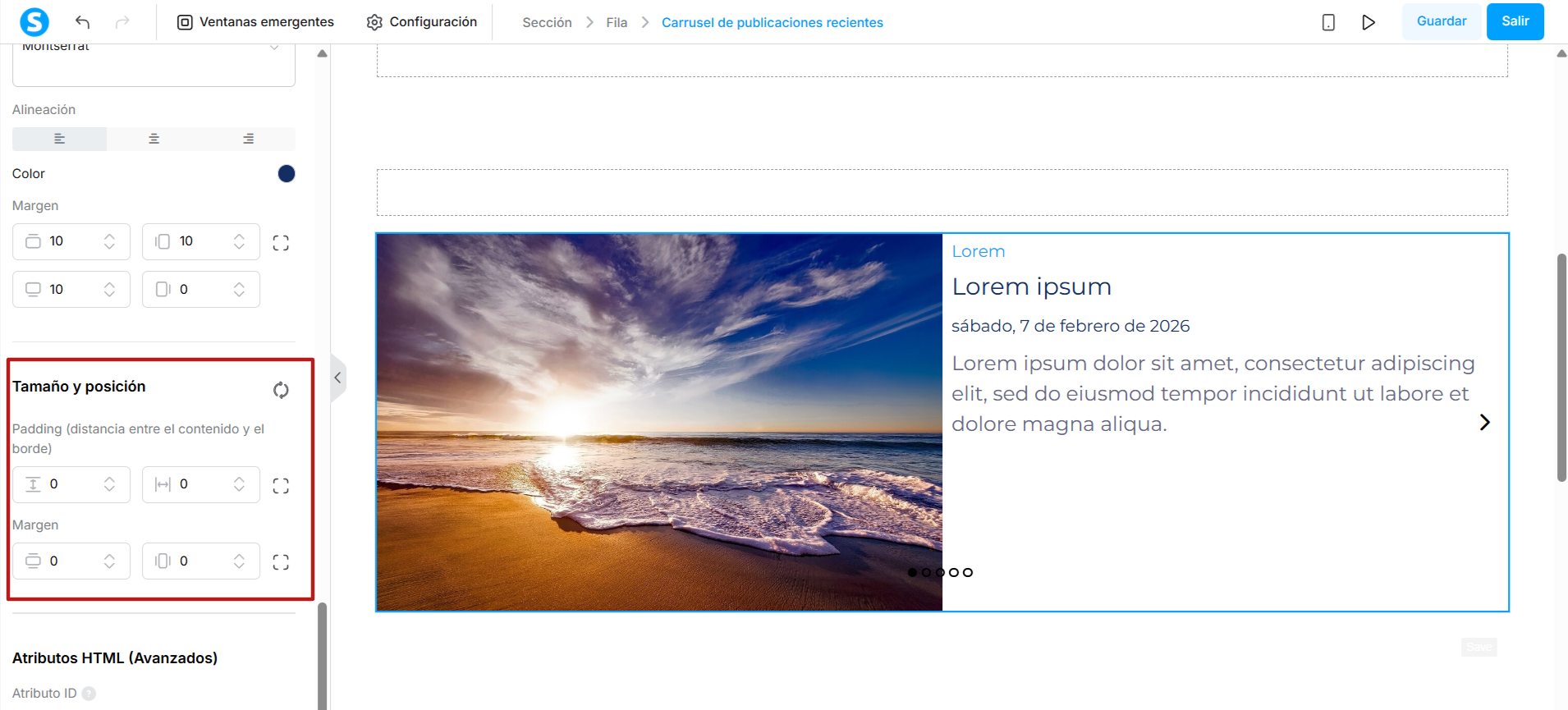The image size is (1568, 710).
Task: Open the dark blue Color swatch
Action: coord(287,174)
